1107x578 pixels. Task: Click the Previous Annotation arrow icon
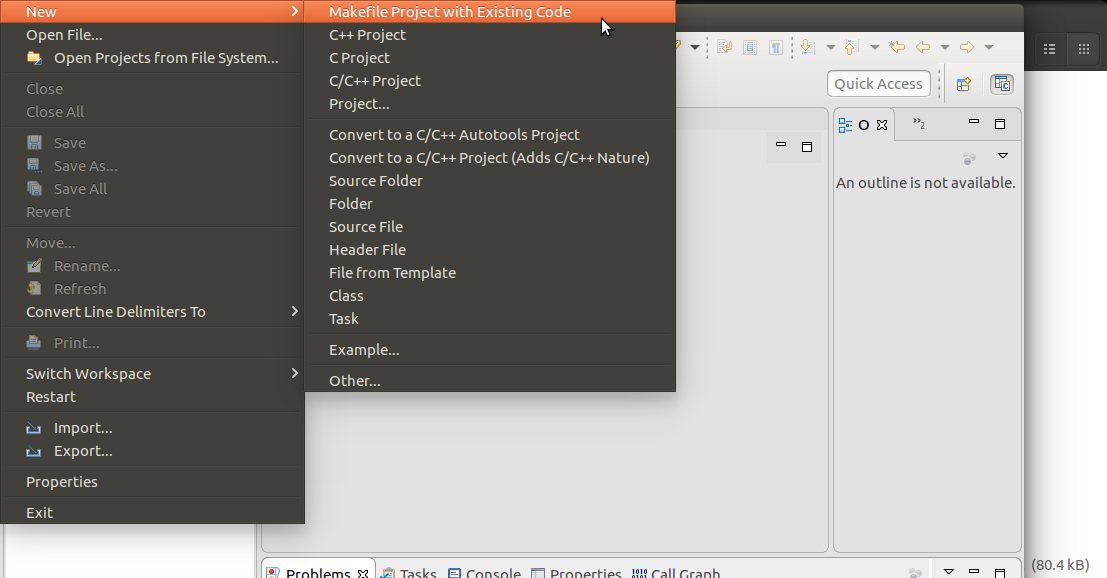(x=851, y=47)
